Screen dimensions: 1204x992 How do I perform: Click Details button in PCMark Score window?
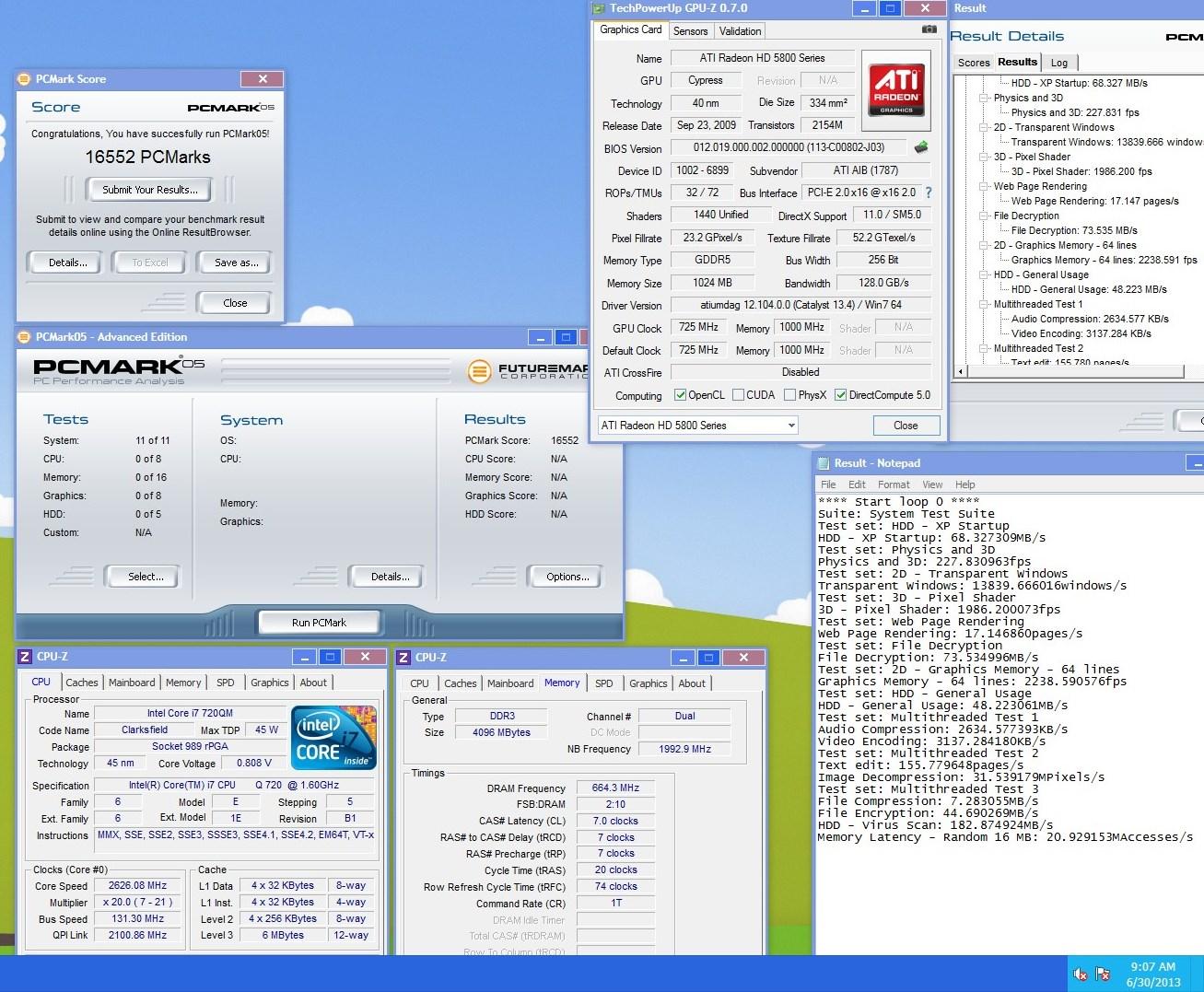click(x=68, y=263)
